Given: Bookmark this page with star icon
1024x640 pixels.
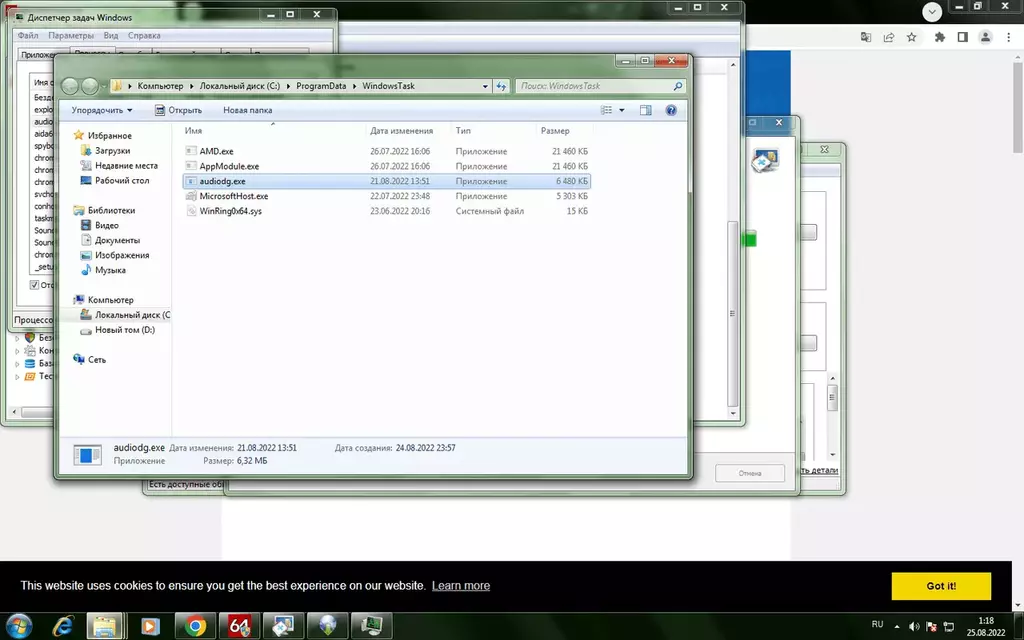Looking at the screenshot, I should (912, 37).
